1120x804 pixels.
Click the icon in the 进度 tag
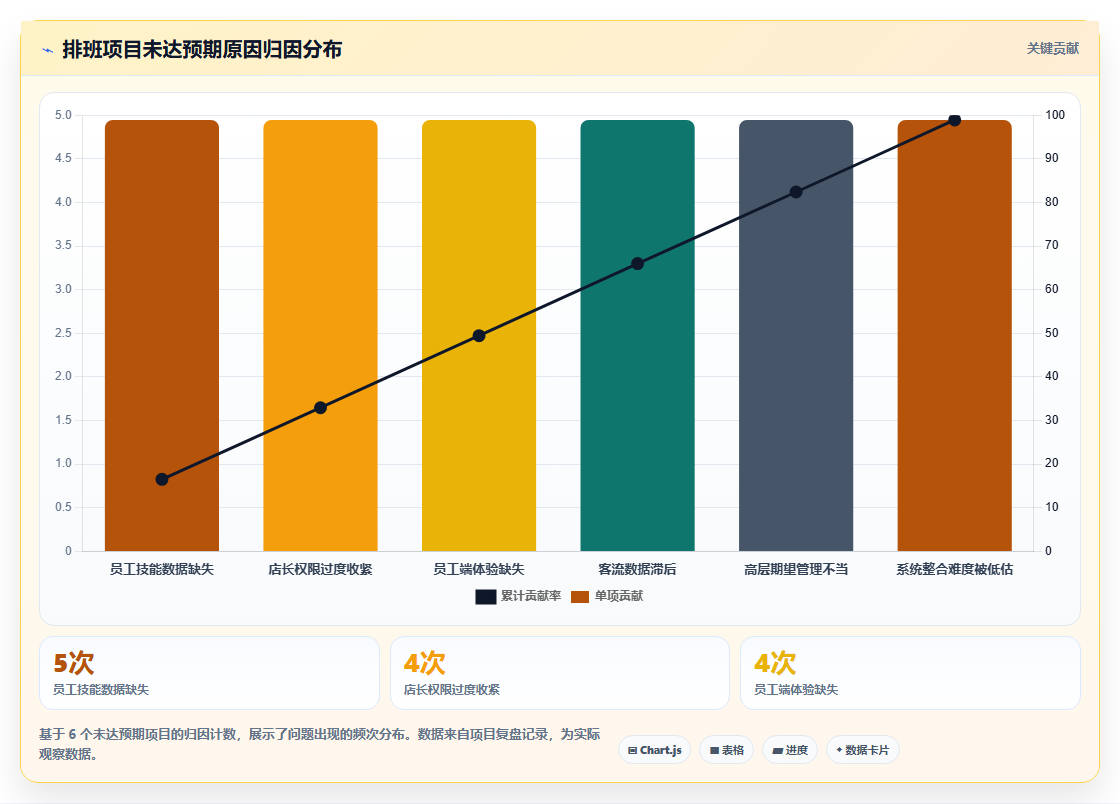click(x=778, y=751)
